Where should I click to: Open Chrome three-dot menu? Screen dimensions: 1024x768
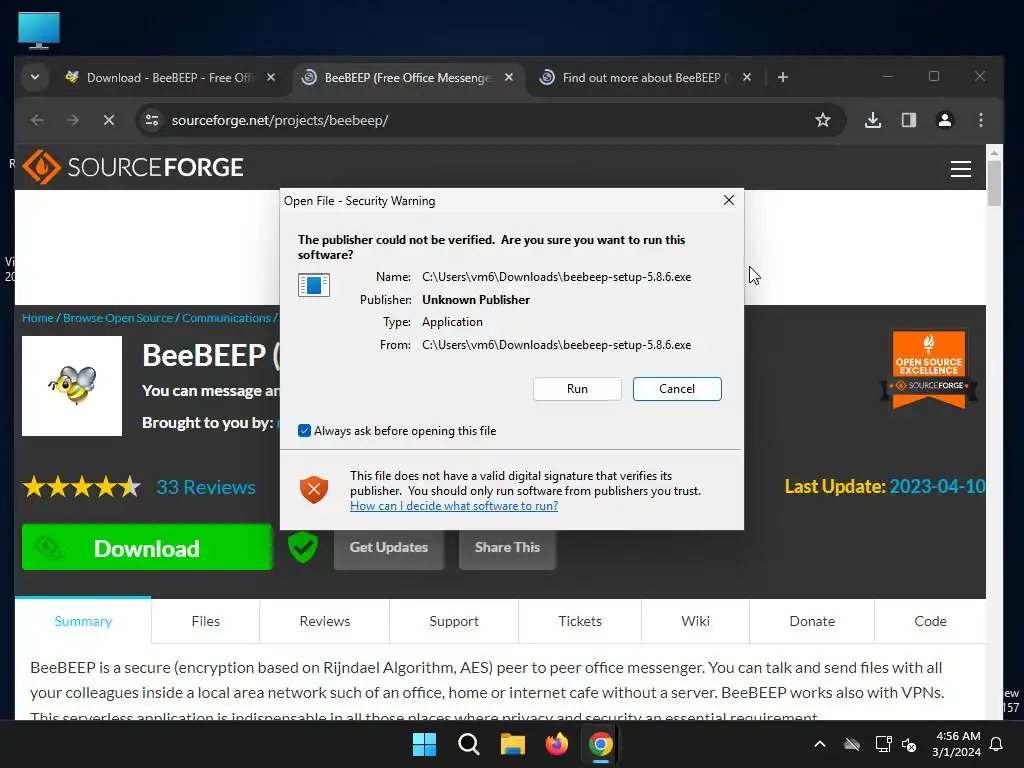point(980,120)
